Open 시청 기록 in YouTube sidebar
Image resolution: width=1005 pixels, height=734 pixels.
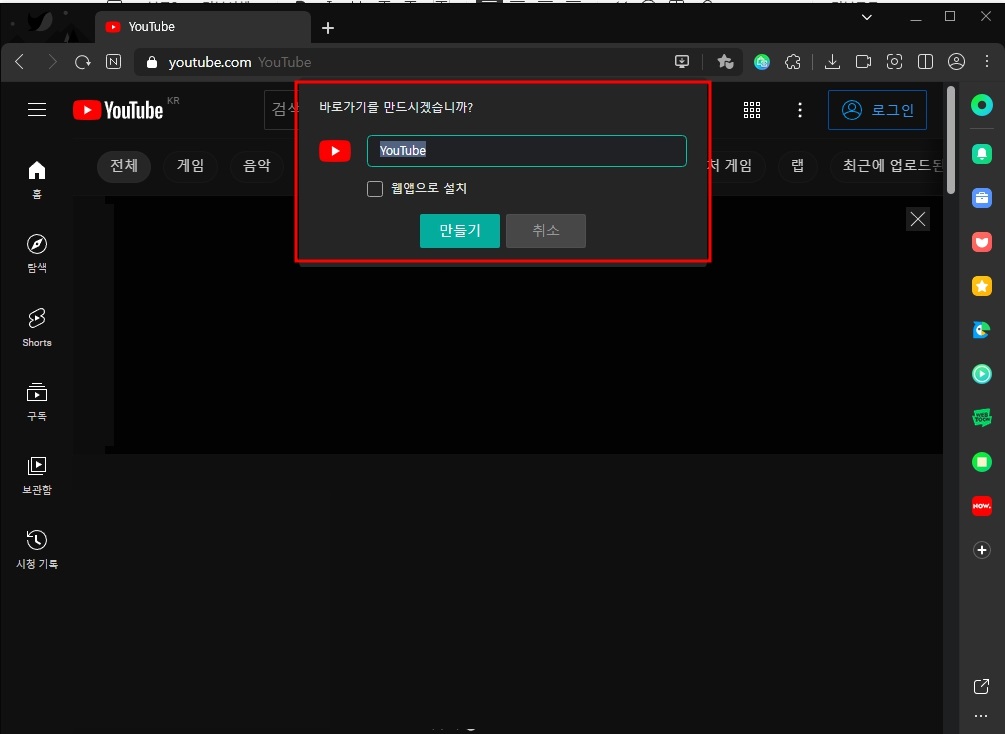pos(37,550)
